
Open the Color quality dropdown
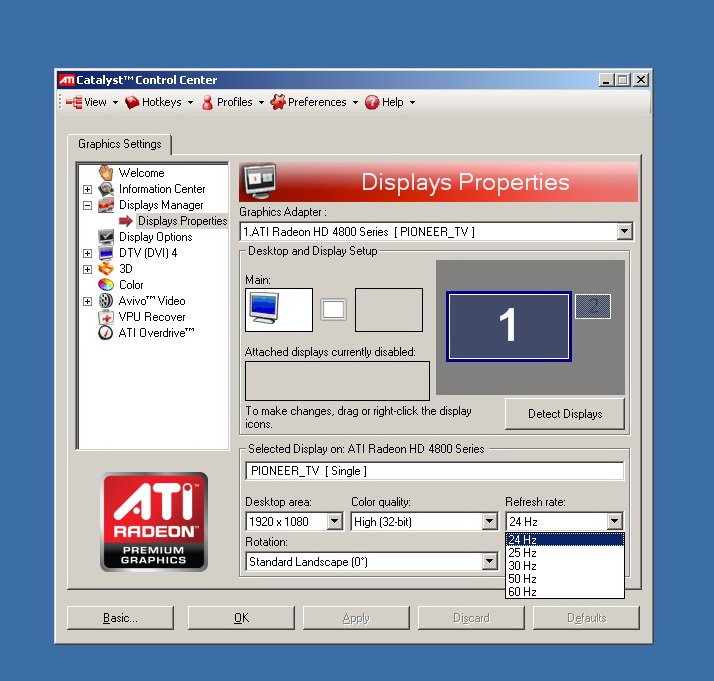[x=489, y=521]
